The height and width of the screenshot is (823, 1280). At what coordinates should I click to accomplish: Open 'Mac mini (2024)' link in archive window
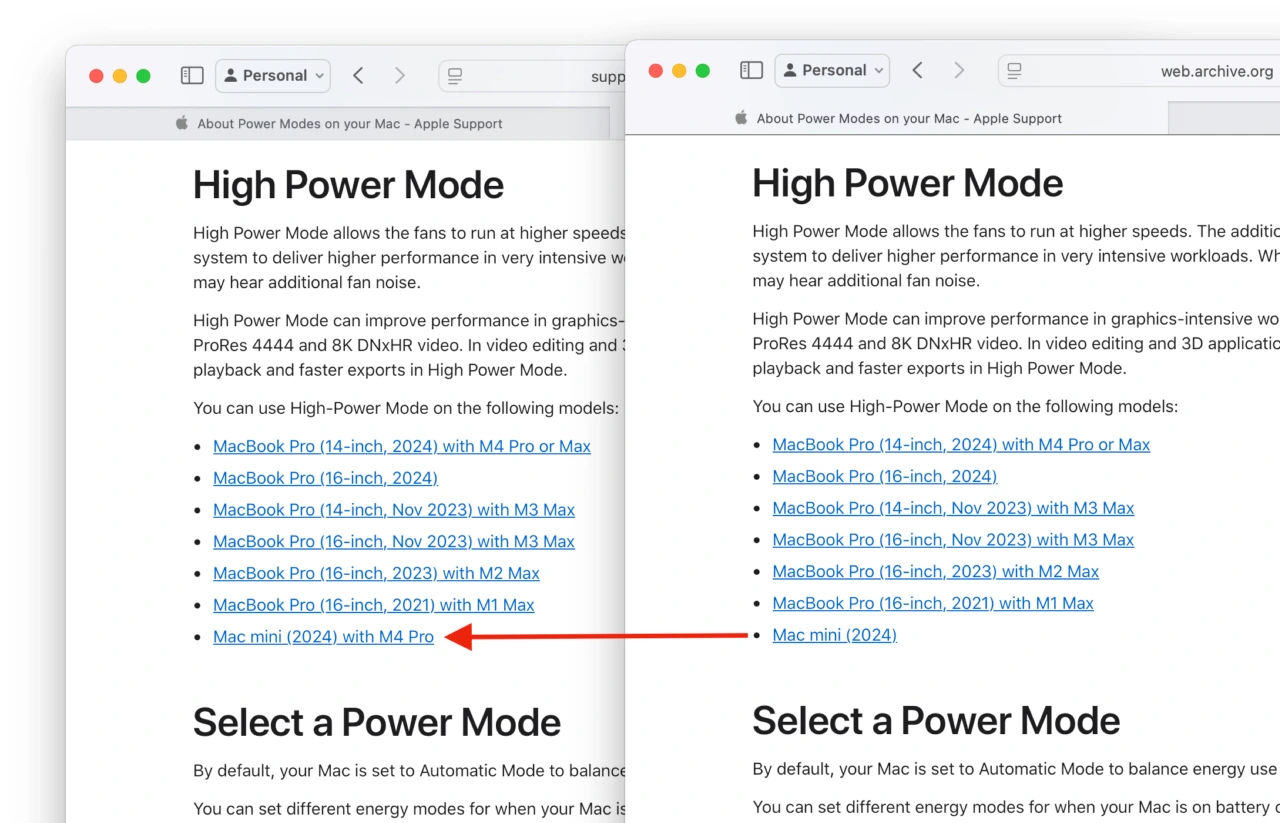click(x=834, y=635)
